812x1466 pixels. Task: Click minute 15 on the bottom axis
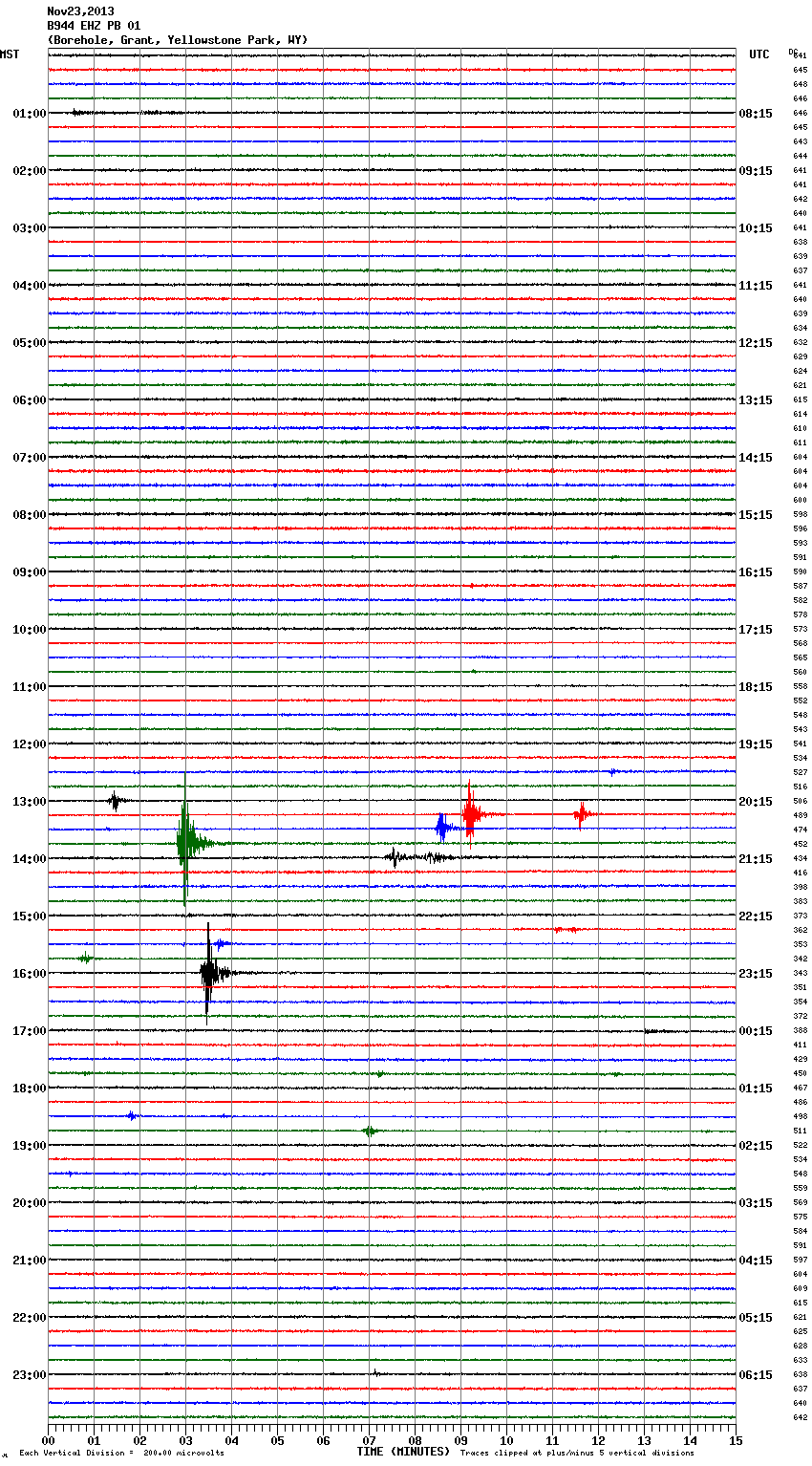pos(736,1440)
